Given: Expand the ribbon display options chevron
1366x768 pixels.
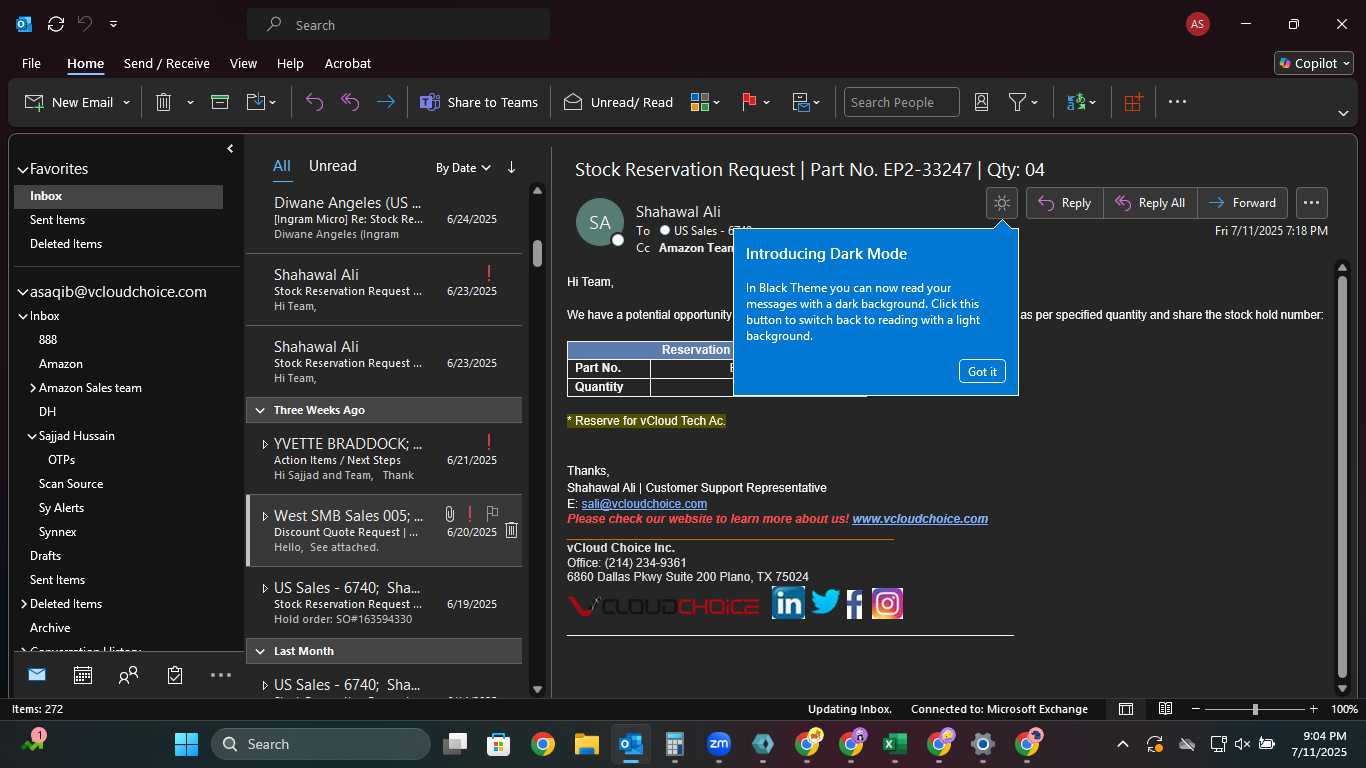Looking at the screenshot, I should point(1343,113).
